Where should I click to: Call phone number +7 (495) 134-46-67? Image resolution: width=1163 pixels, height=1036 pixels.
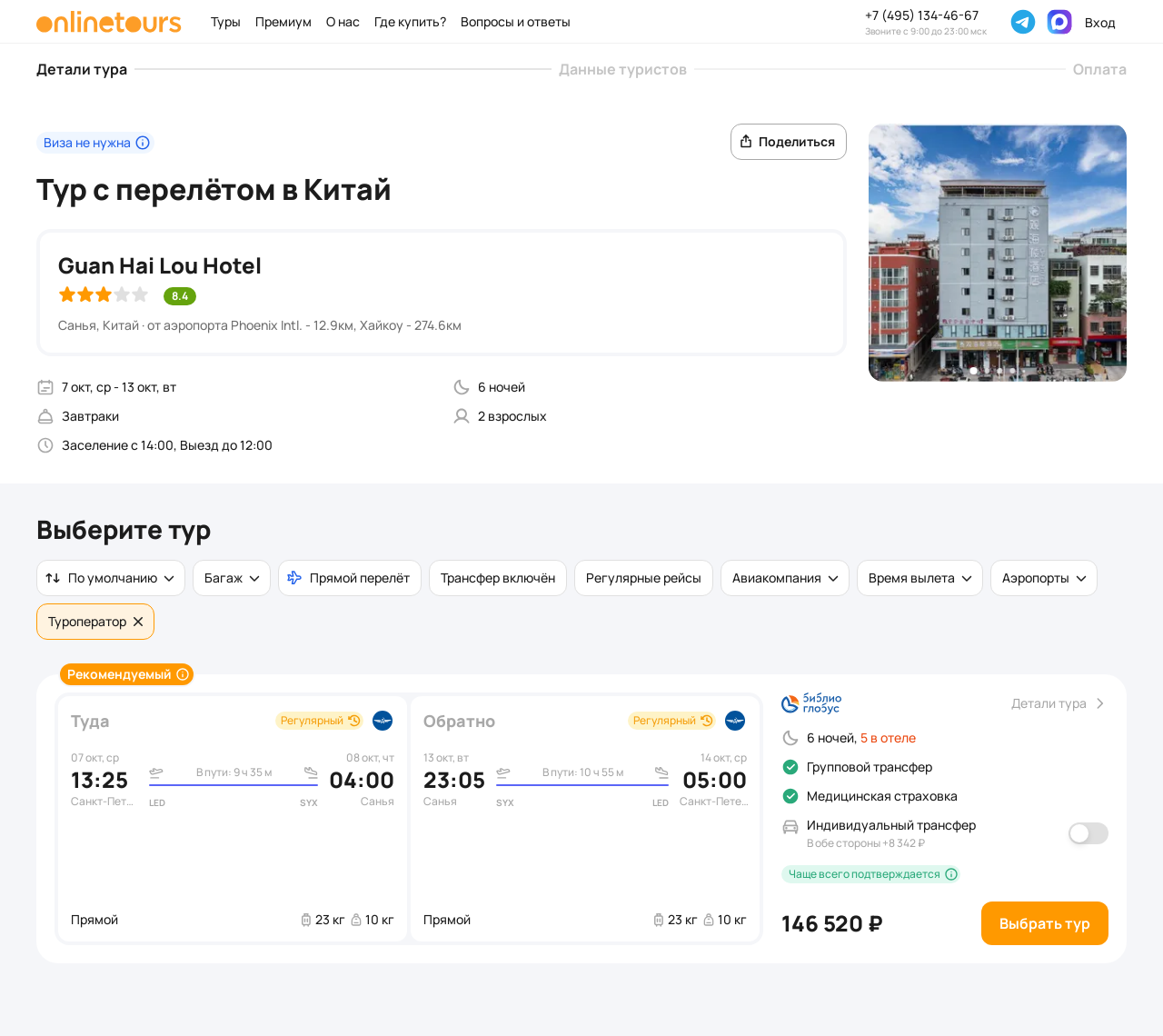tap(921, 15)
